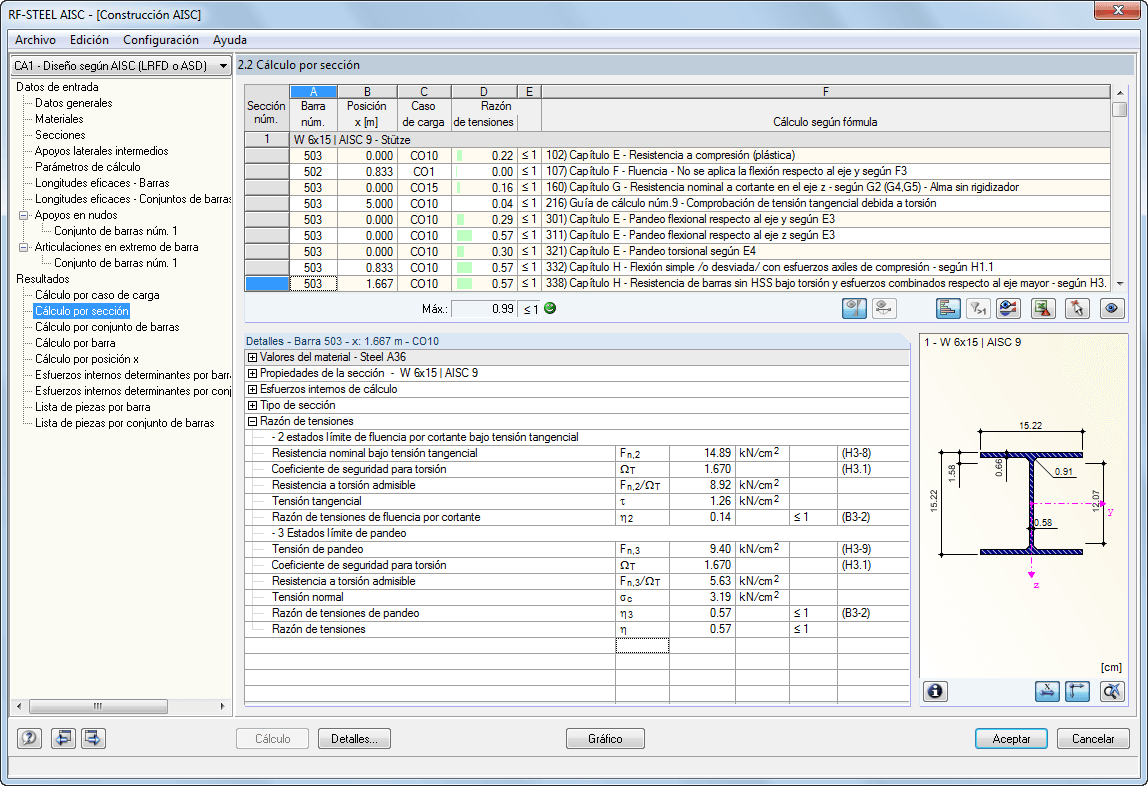Toggle the colored result bars display icon
Image resolution: width=1148 pixels, height=786 pixels.
tap(948, 309)
